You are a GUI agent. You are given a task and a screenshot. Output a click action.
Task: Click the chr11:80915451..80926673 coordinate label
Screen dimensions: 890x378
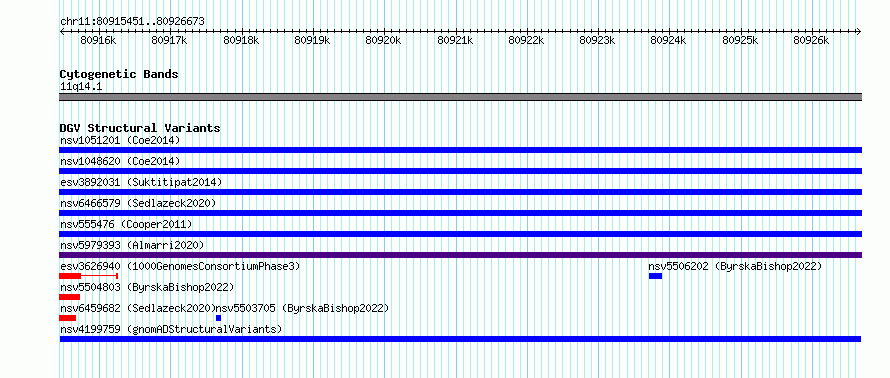pos(132,22)
